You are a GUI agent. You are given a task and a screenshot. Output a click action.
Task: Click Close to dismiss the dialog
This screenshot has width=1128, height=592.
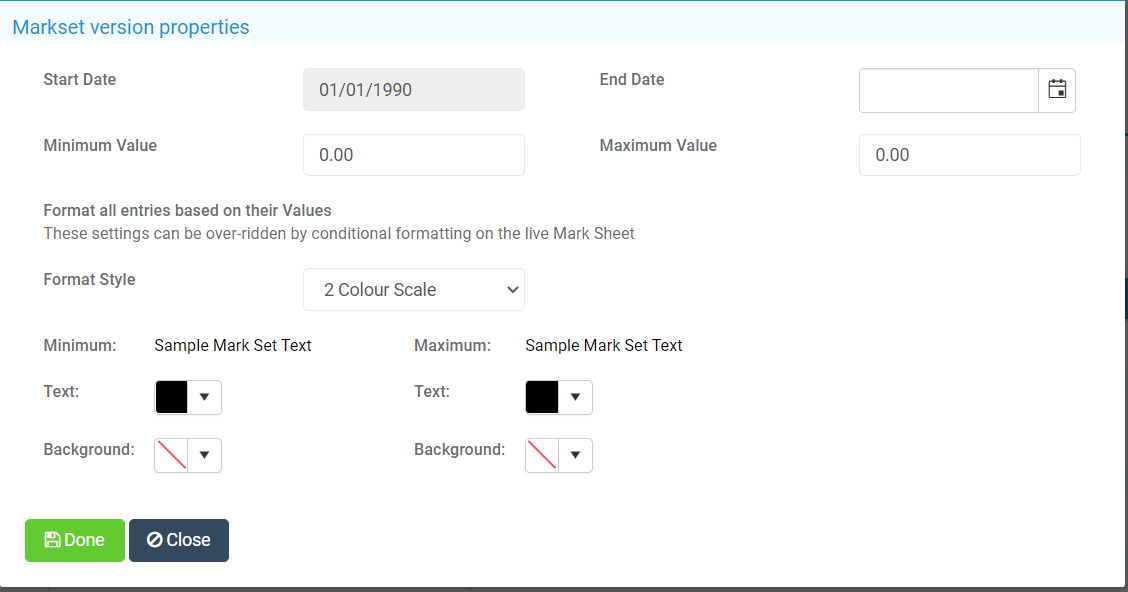(x=178, y=539)
